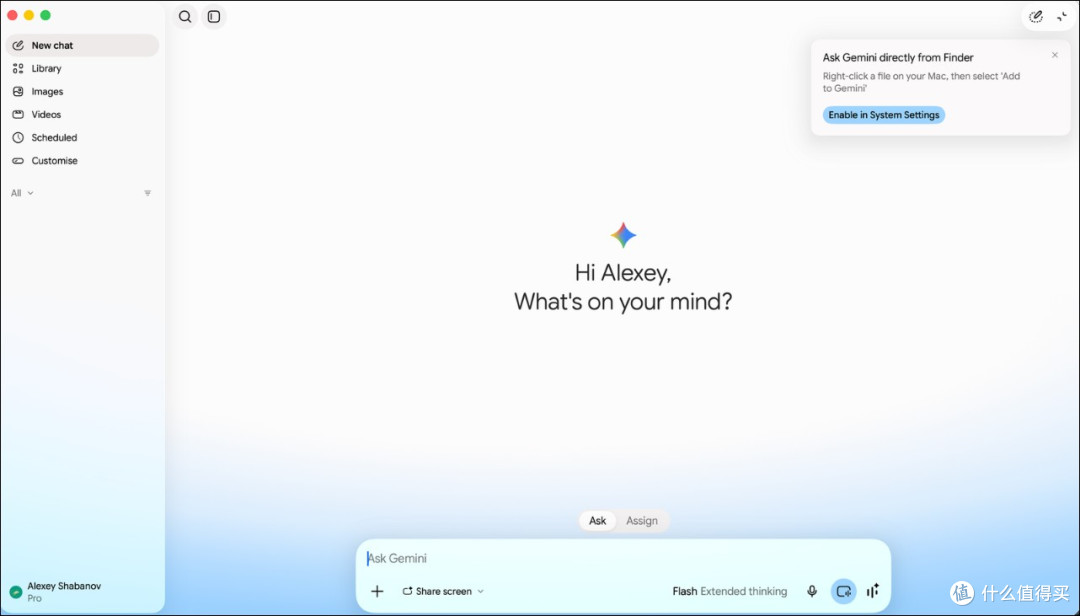Open the Share screen dropdown arrow
Viewport: 1080px width, 616px height.
pos(481,591)
